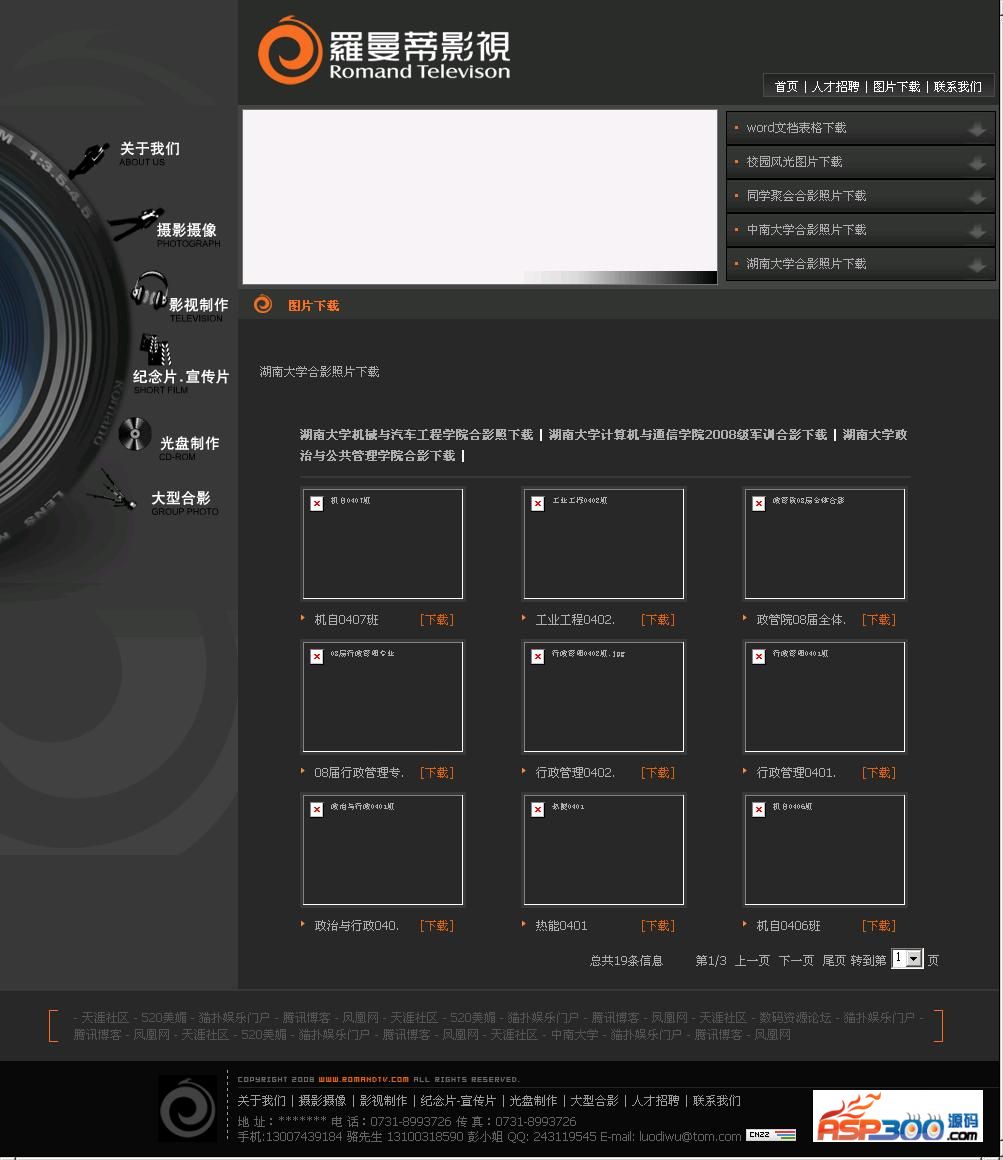Select 湖南大学合影照片下载 category

pyautogui.click(x=806, y=264)
